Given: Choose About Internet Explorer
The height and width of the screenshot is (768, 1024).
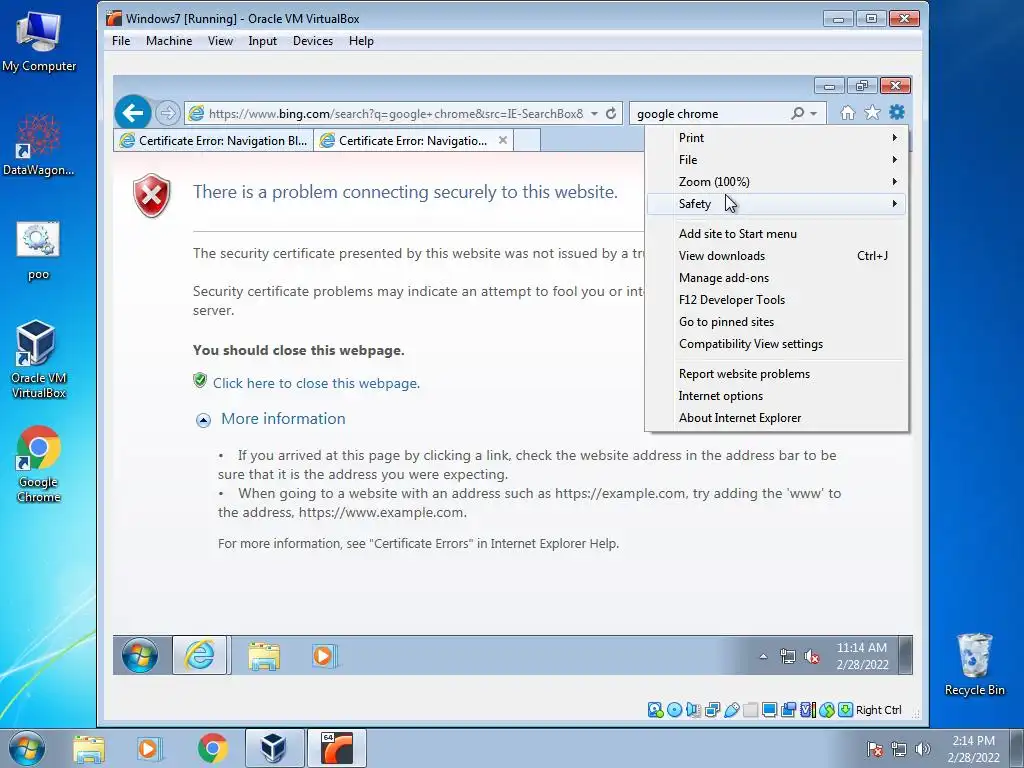Looking at the screenshot, I should point(776,418).
